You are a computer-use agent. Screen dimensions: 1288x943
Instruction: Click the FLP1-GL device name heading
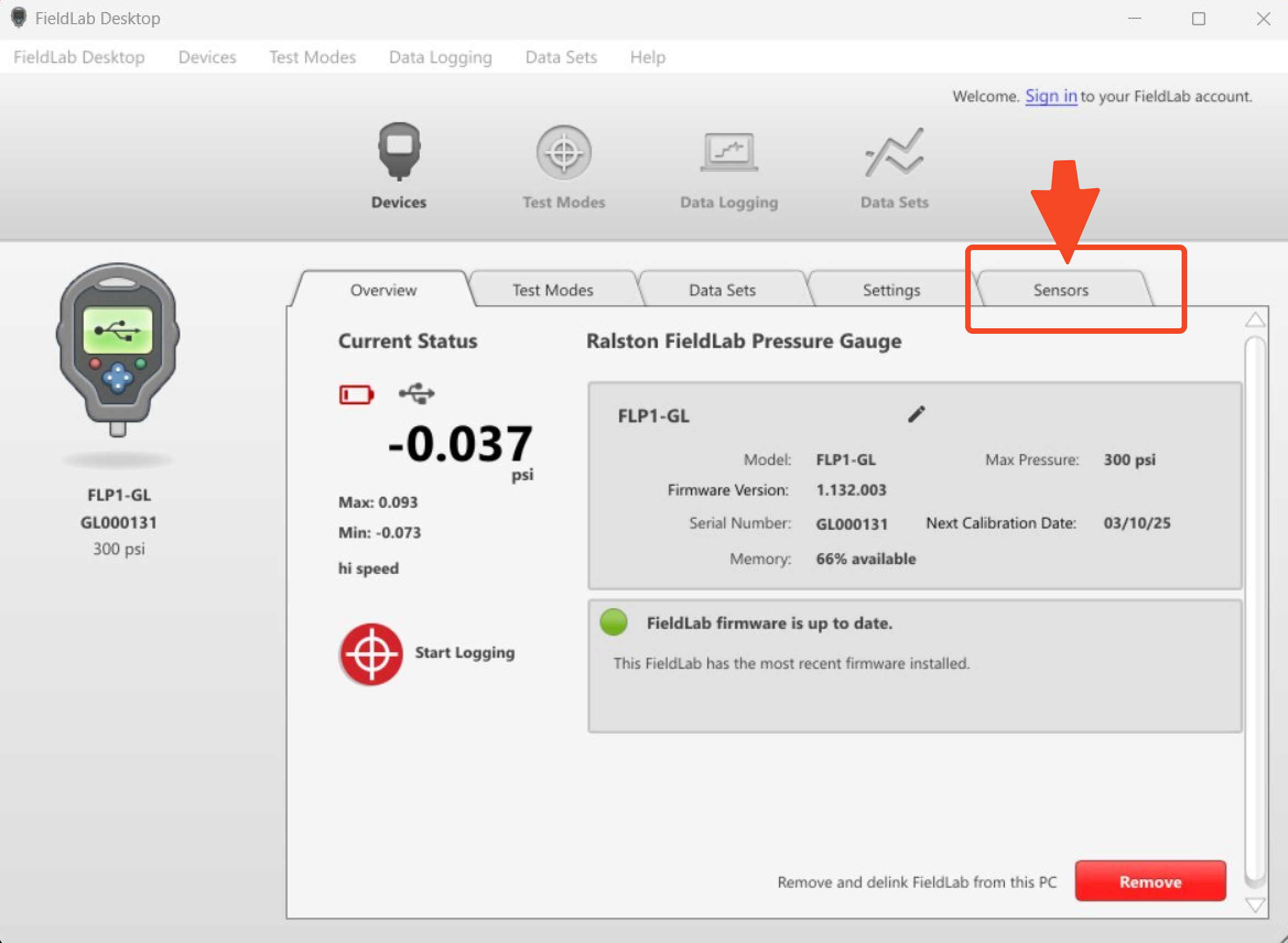(x=654, y=416)
